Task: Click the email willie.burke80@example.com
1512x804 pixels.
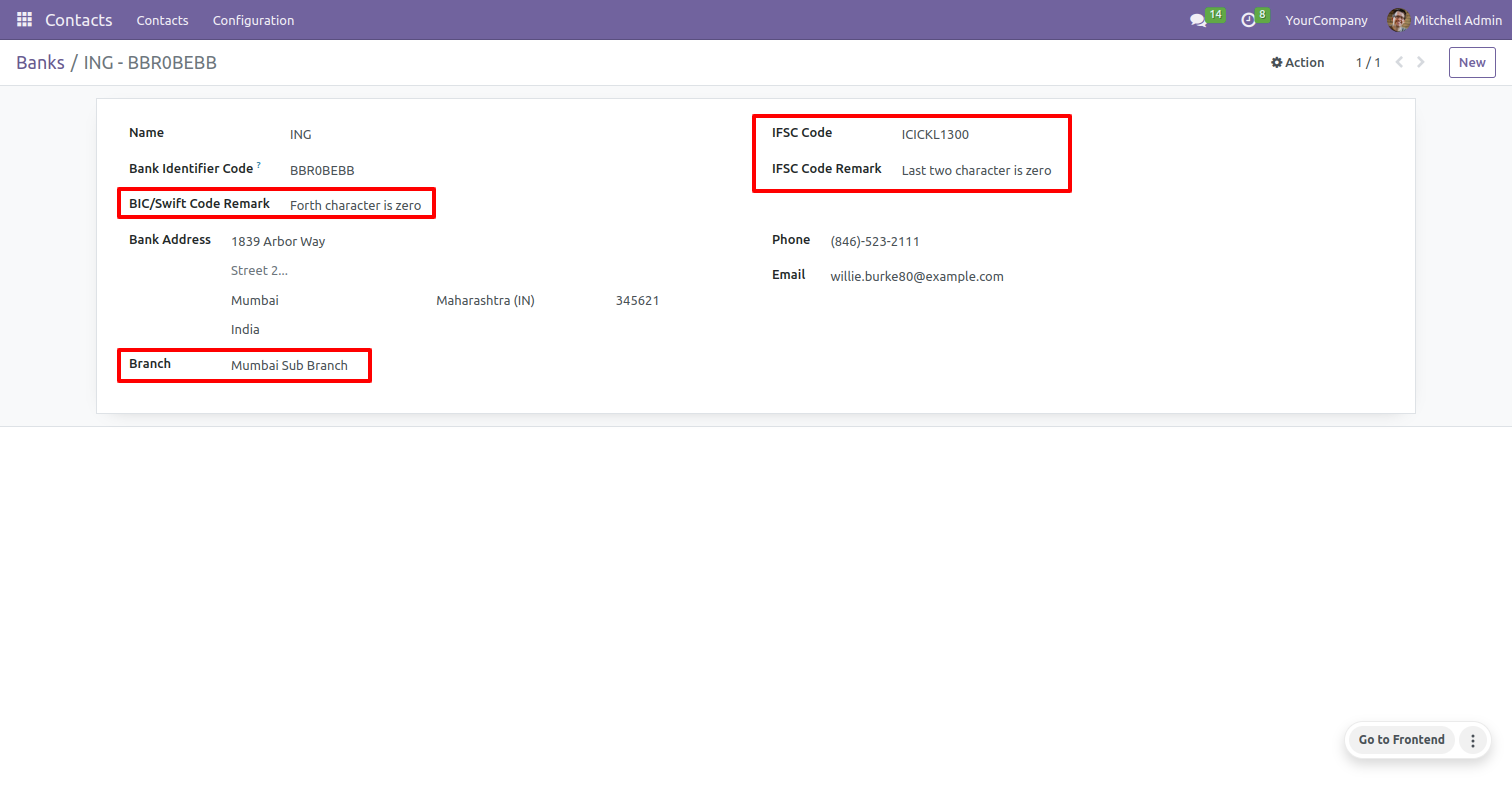Action: pyautogui.click(x=917, y=276)
